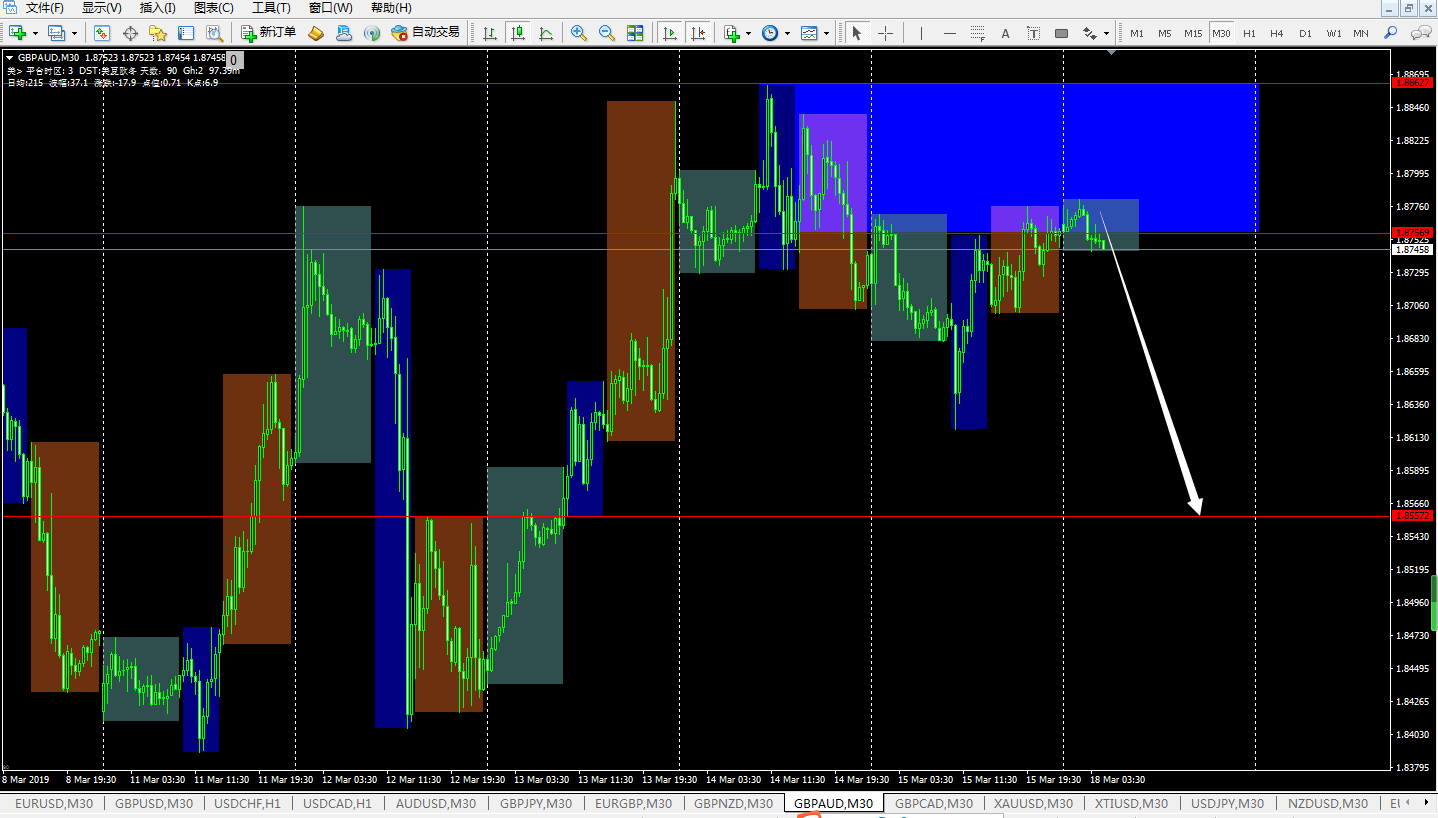Screen dimensions: 1438x818
Task: Launch MetaEditor yellow book icon
Action: click(x=316, y=33)
